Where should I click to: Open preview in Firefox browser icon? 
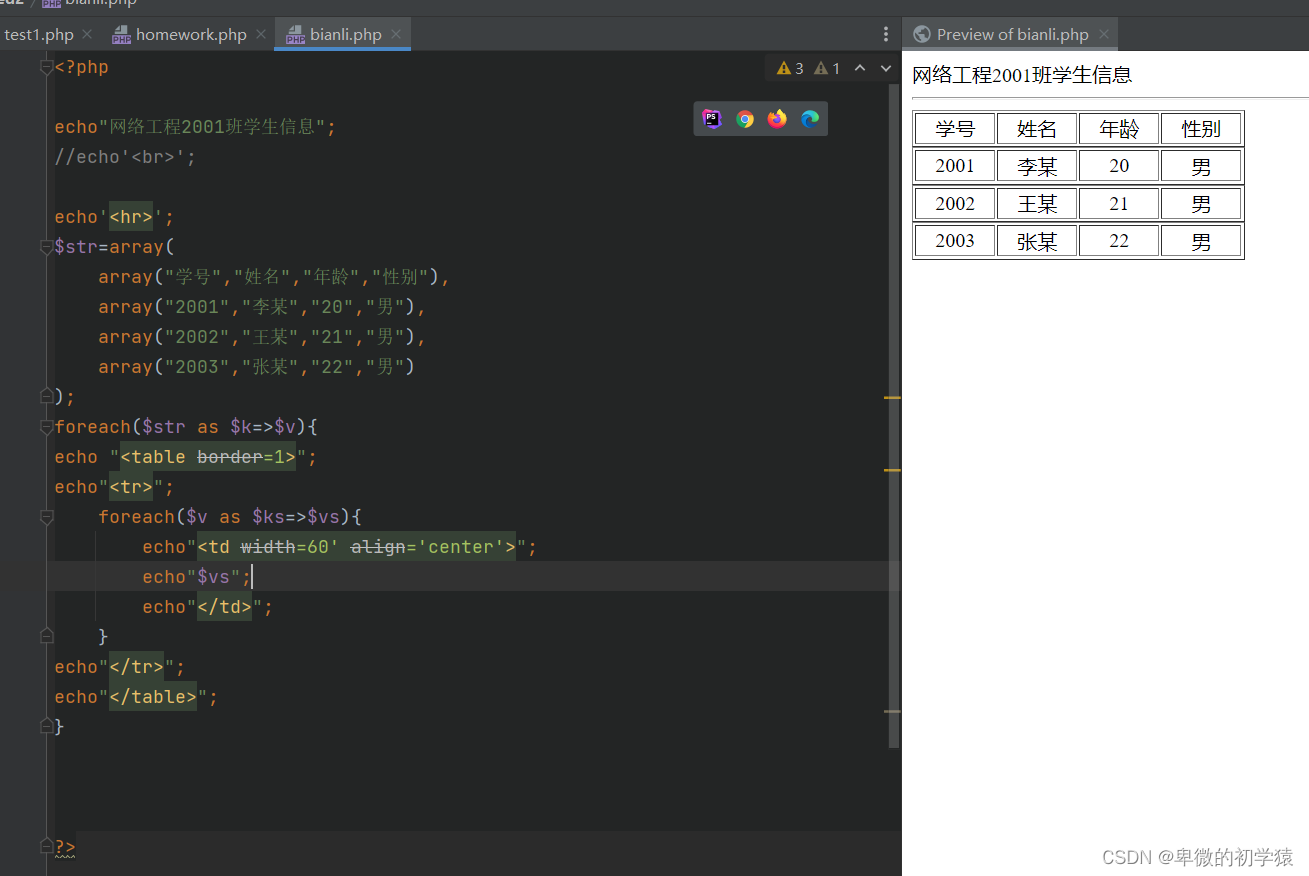pos(777,119)
